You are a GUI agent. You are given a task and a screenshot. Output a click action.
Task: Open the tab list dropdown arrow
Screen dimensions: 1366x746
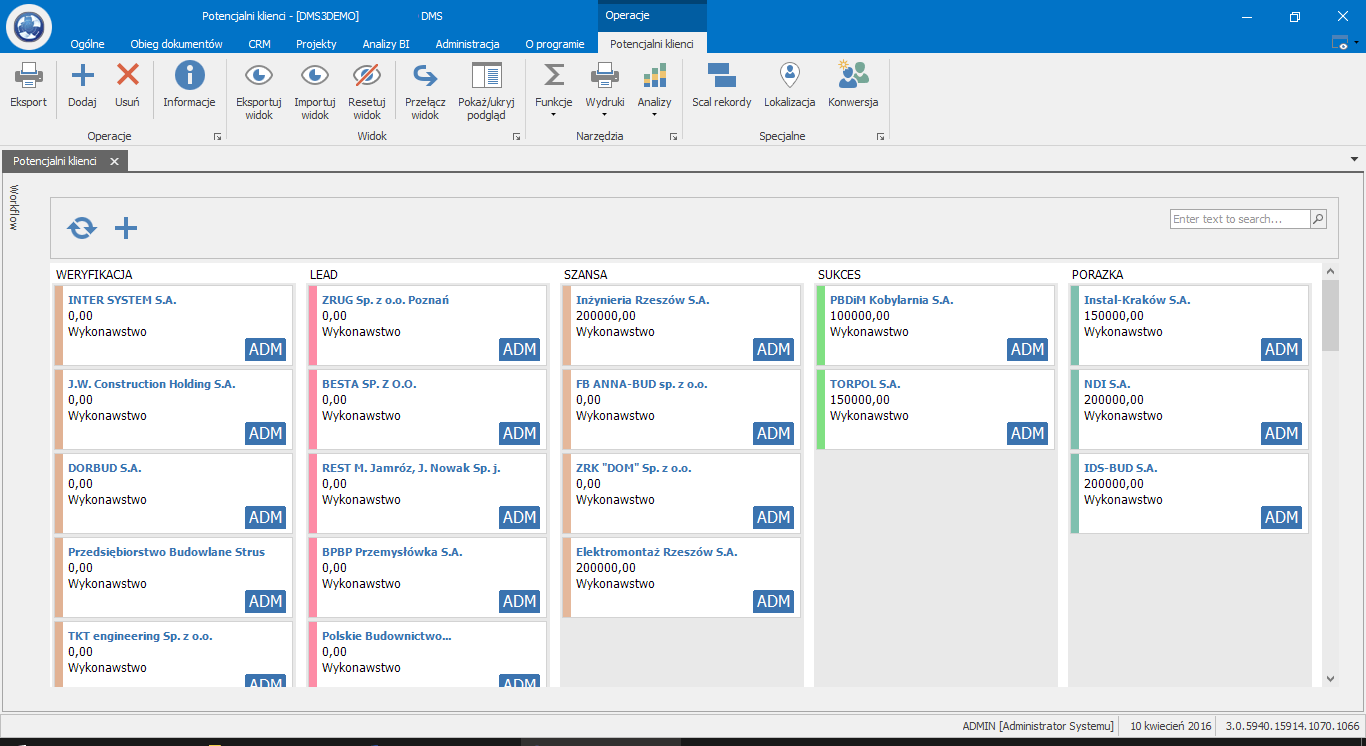tap(1354, 159)
